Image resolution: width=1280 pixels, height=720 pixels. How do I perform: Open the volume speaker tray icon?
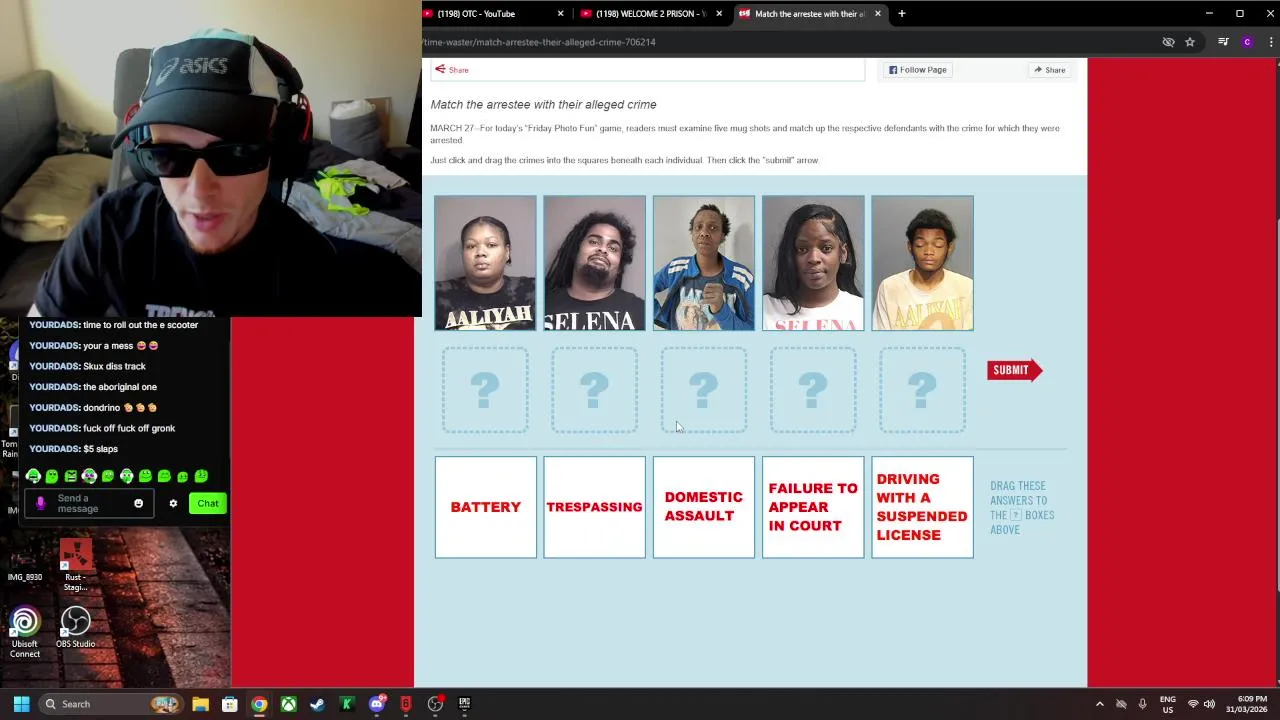tap(1210, 704)
